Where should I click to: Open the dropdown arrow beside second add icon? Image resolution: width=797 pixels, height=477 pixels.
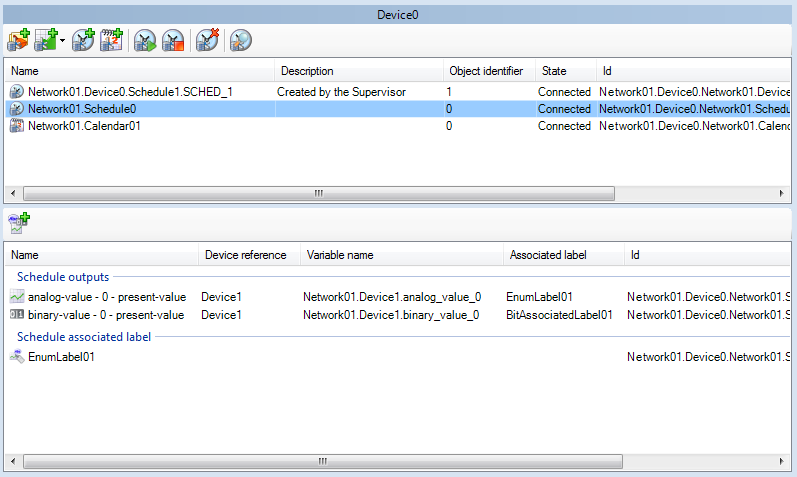coord(62,41)
